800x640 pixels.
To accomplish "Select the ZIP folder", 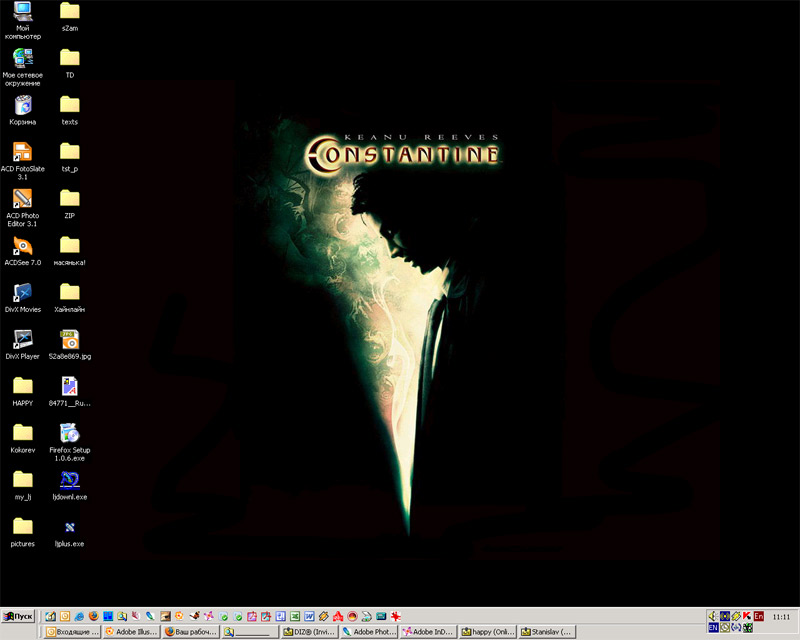I will tap(70, 204).
